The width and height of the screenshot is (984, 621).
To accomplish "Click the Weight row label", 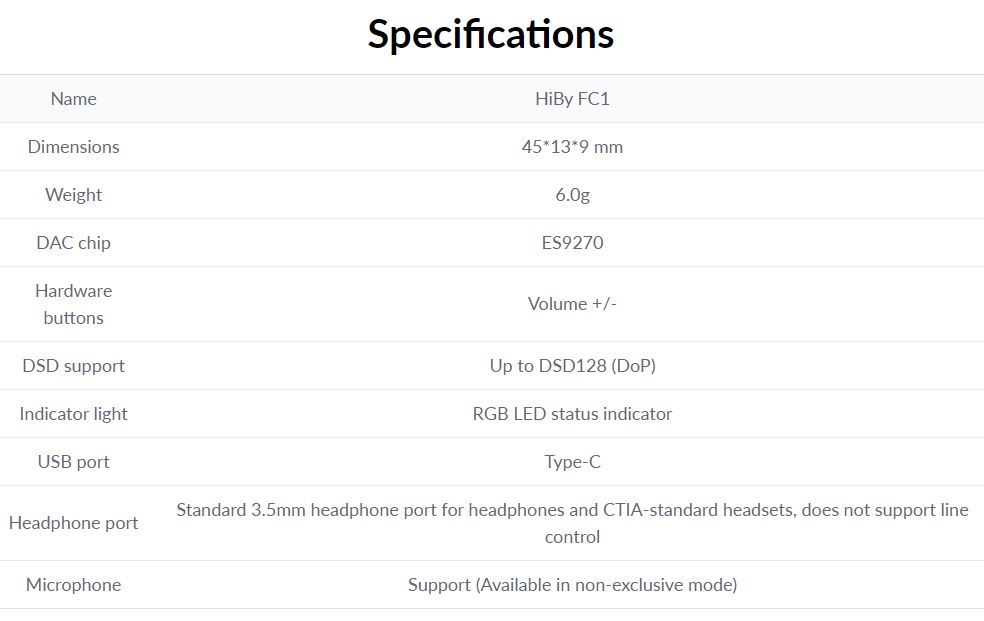I will pyautogui.click(x=73, y=195).
